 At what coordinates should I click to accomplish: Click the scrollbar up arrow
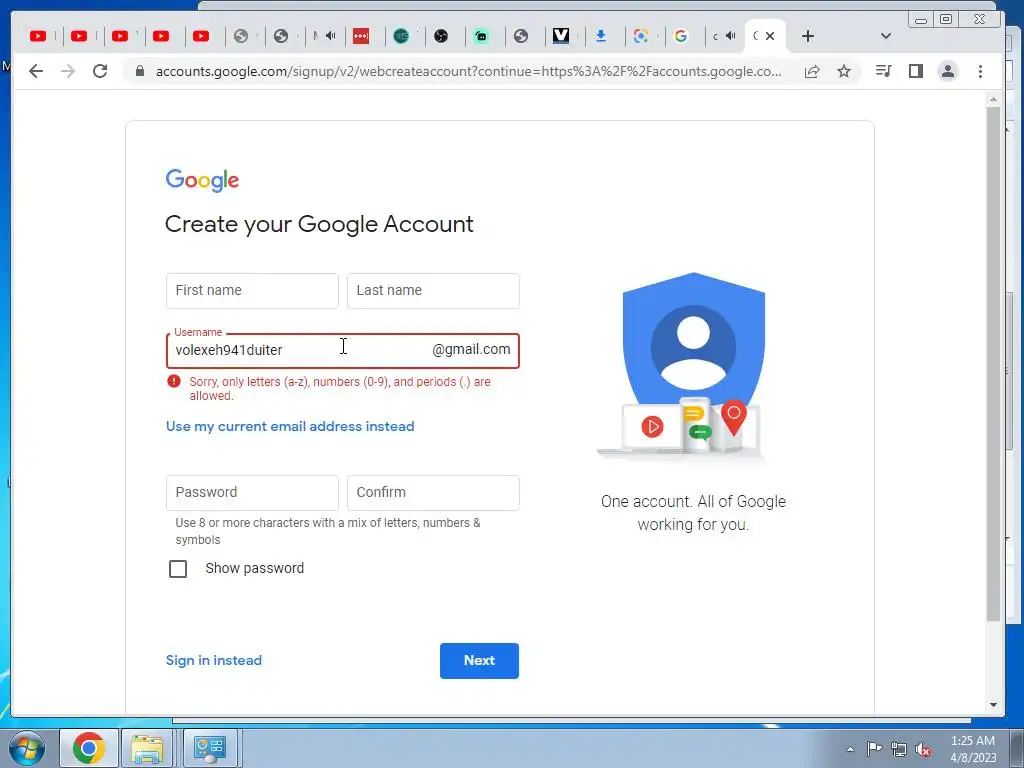[993, 100]
